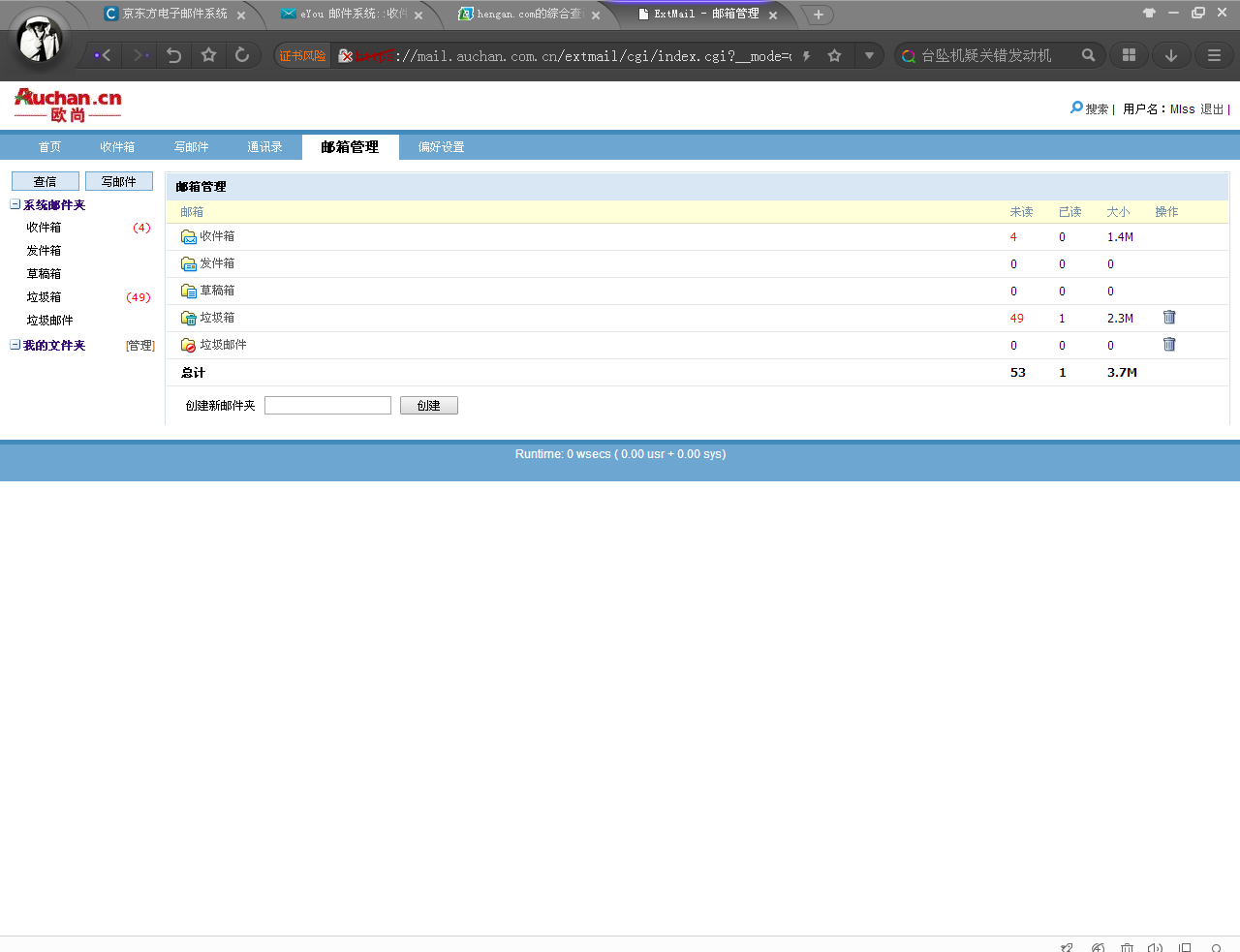Click the 搜索 magnifier icon
Viewport: 1240px width, 952px height.
pyautogui.click(x=1076, y=107)
